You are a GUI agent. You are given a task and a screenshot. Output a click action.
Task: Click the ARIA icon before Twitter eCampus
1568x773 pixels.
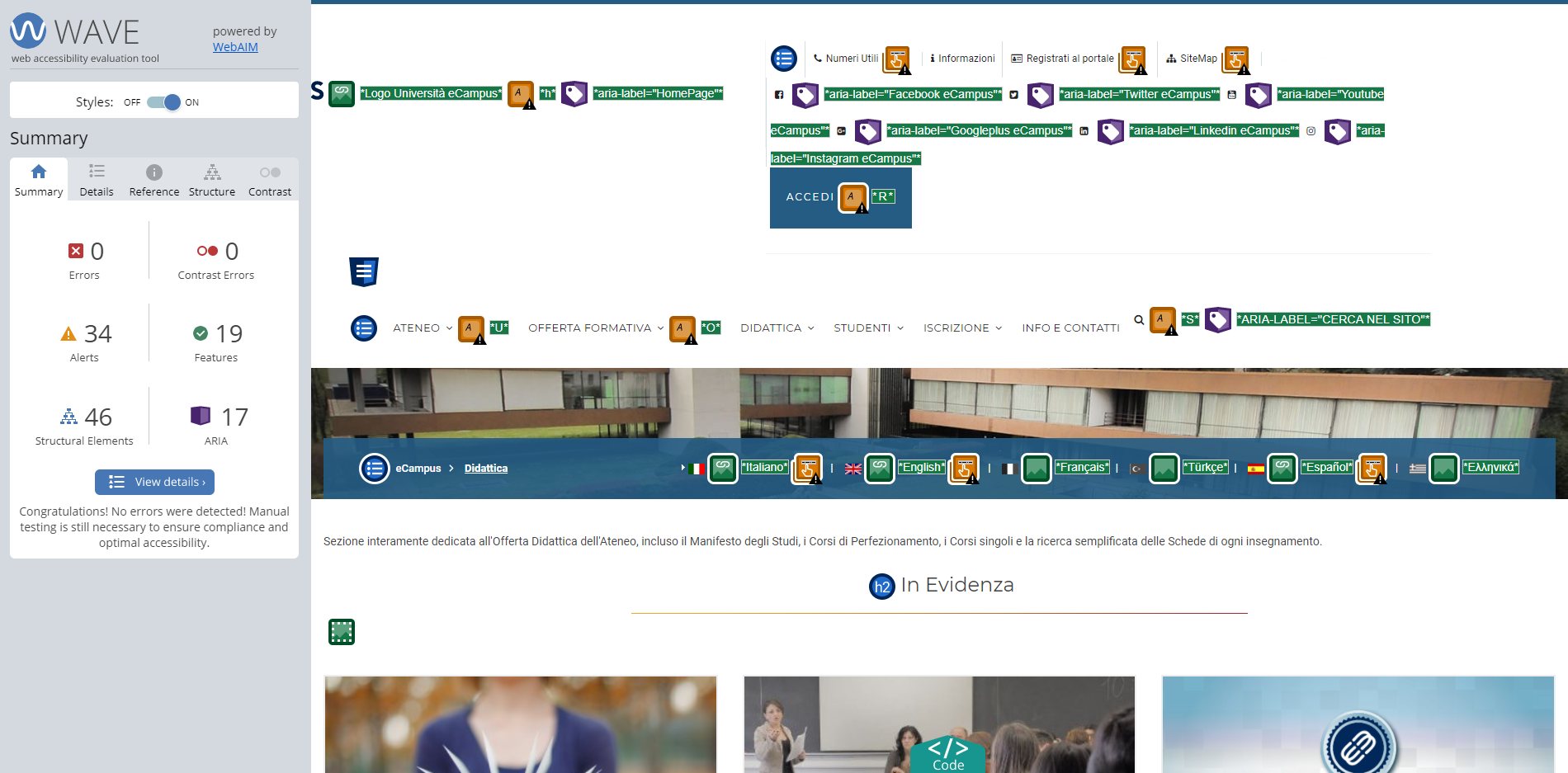pos(1040,96)
